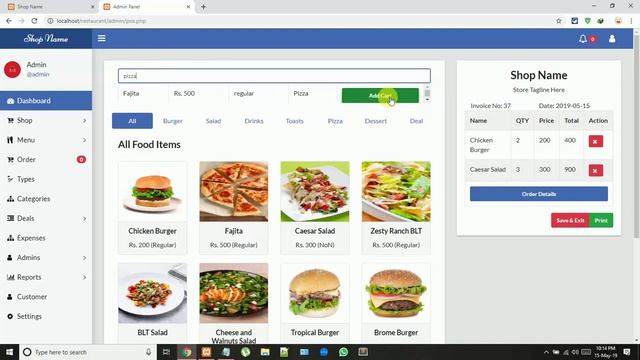Click the Menu cutlery icon in sidebar
This screenshot has width=640, height=360.
point(11,140)
